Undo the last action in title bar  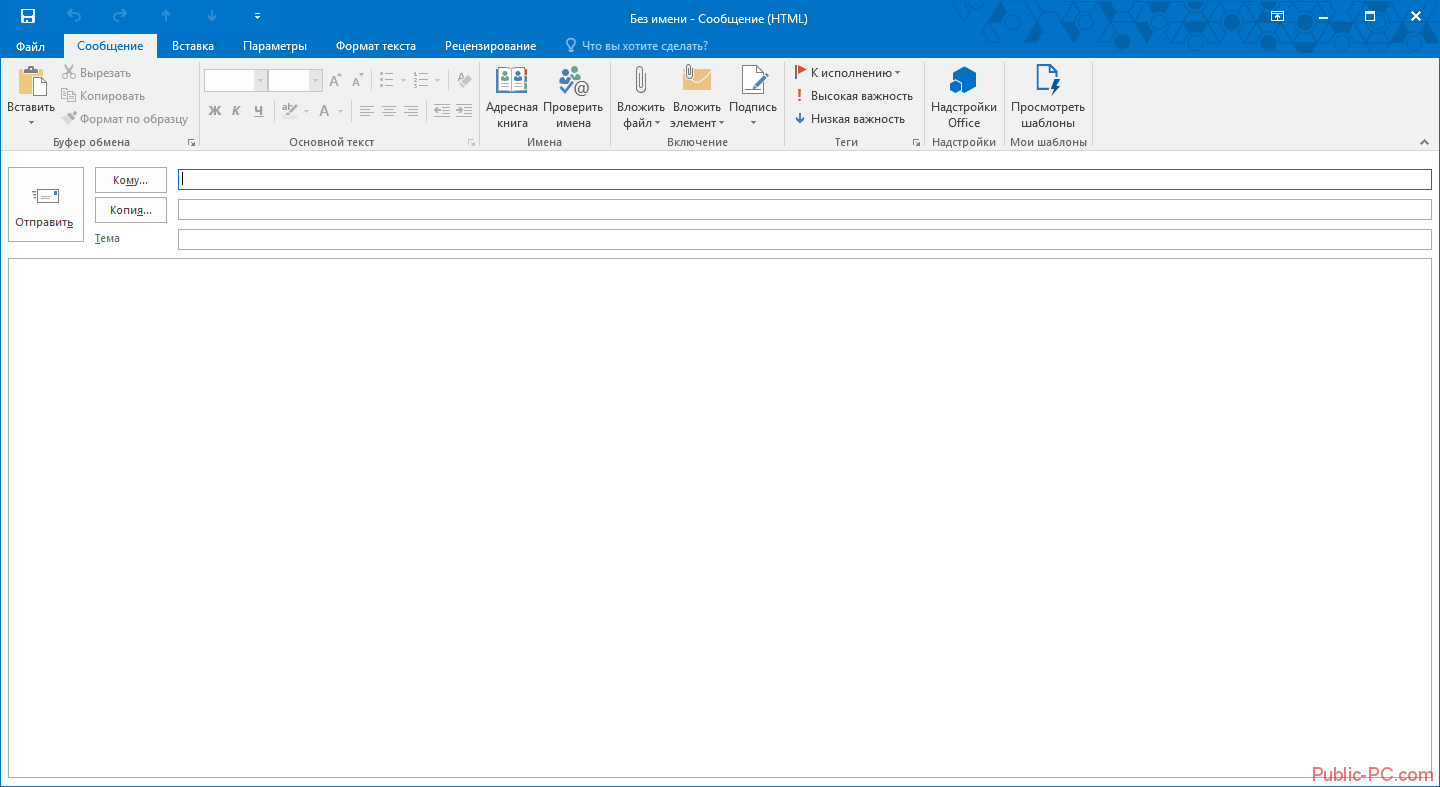[x=74, y=16]
